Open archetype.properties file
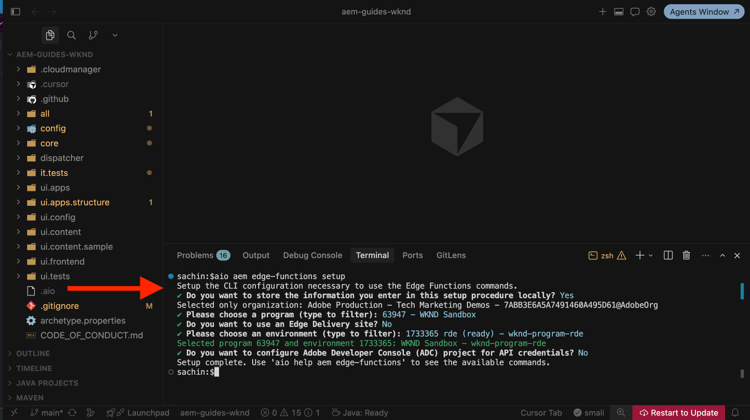 tap(81, 321)
